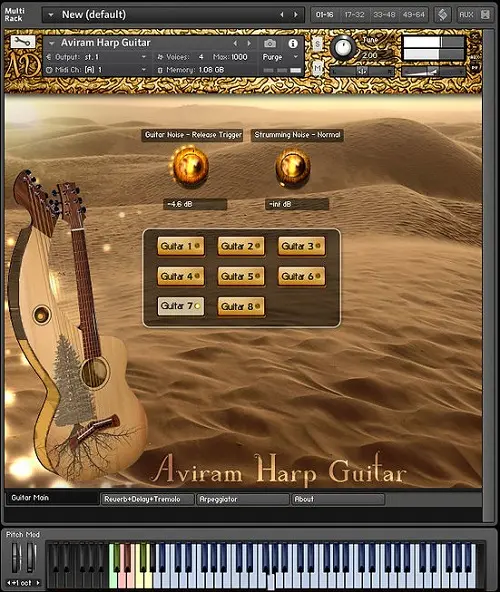Select the 01-16 rack page
This screenshot has width=500, height=592.
[324, 15]
